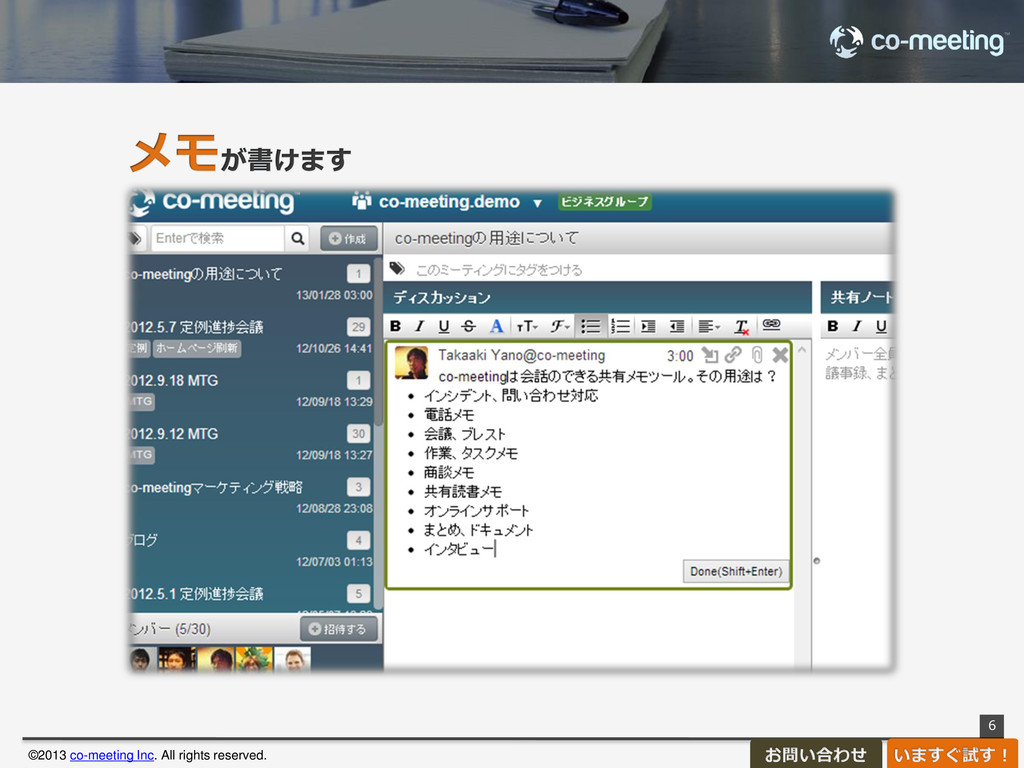Open the co-meetingマーケティング戦略 meeting
The height and width of the screenshot is (768, 1024).
click(x=251, y=497)
